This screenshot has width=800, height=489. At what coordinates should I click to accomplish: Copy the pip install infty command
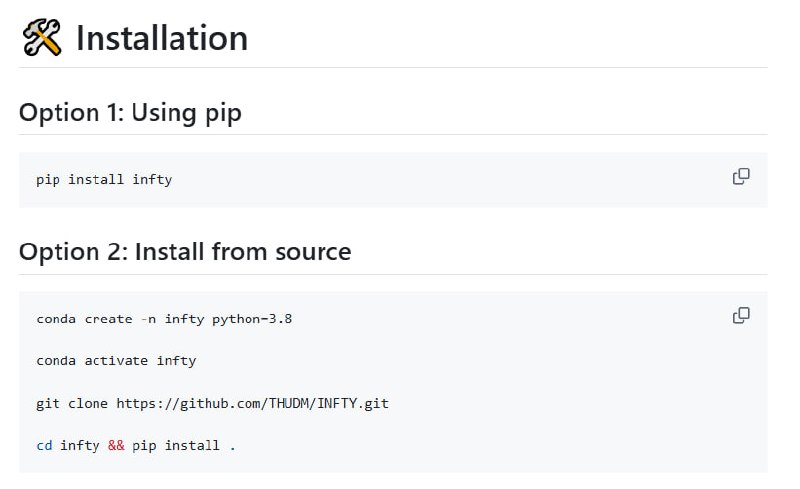(x=741, y=177)
